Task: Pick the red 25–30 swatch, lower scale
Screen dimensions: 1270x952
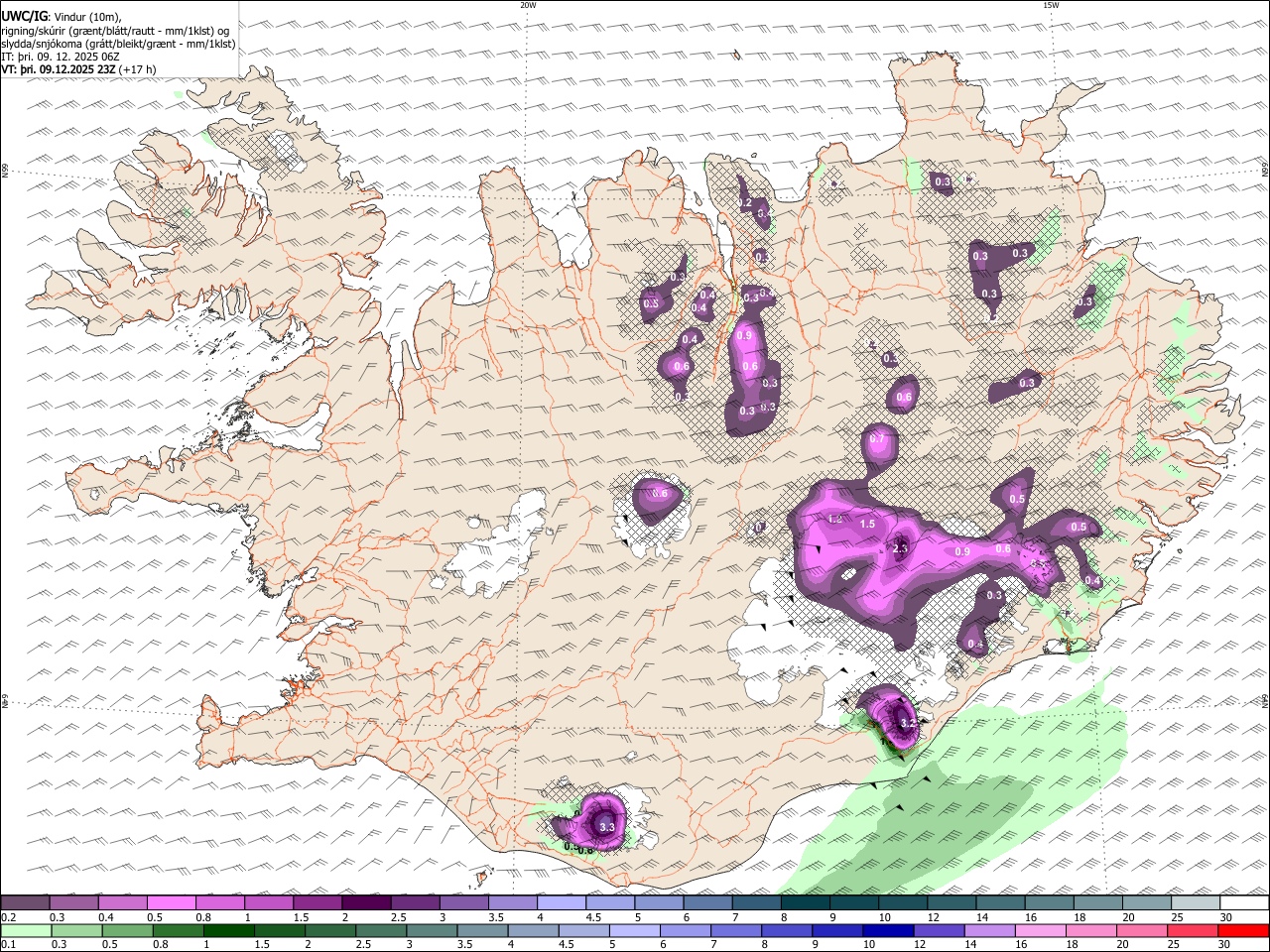Action: [x=1194, y=930]
